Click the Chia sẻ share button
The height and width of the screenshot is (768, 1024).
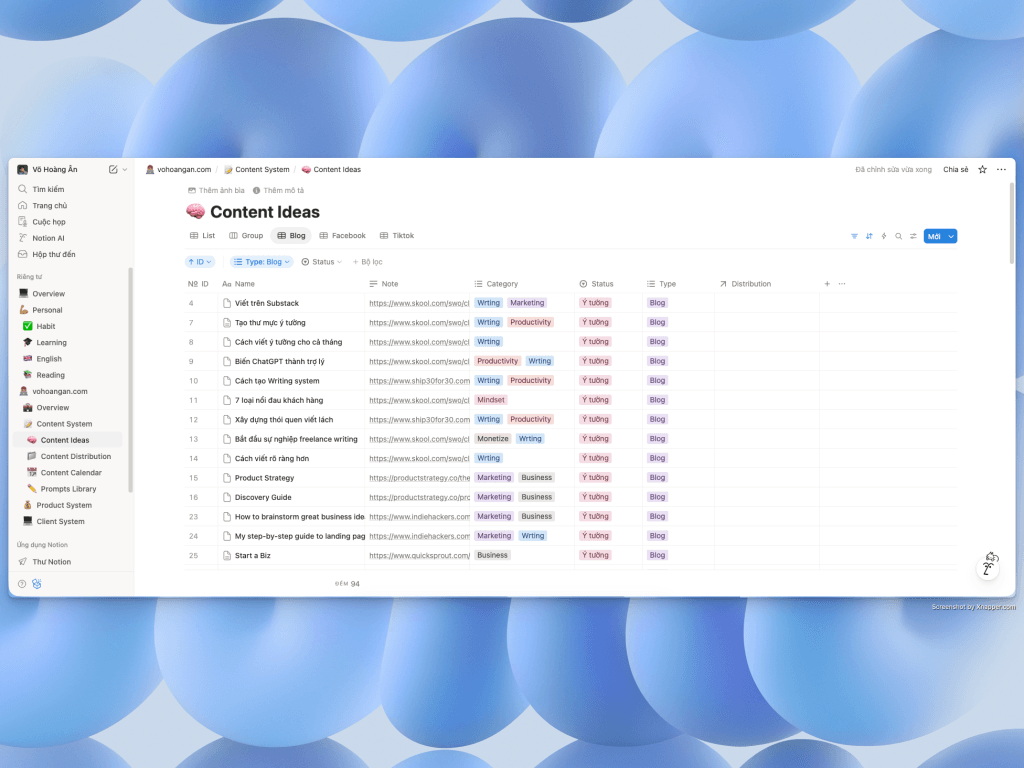pyautogui.click(x=955, y=170)
